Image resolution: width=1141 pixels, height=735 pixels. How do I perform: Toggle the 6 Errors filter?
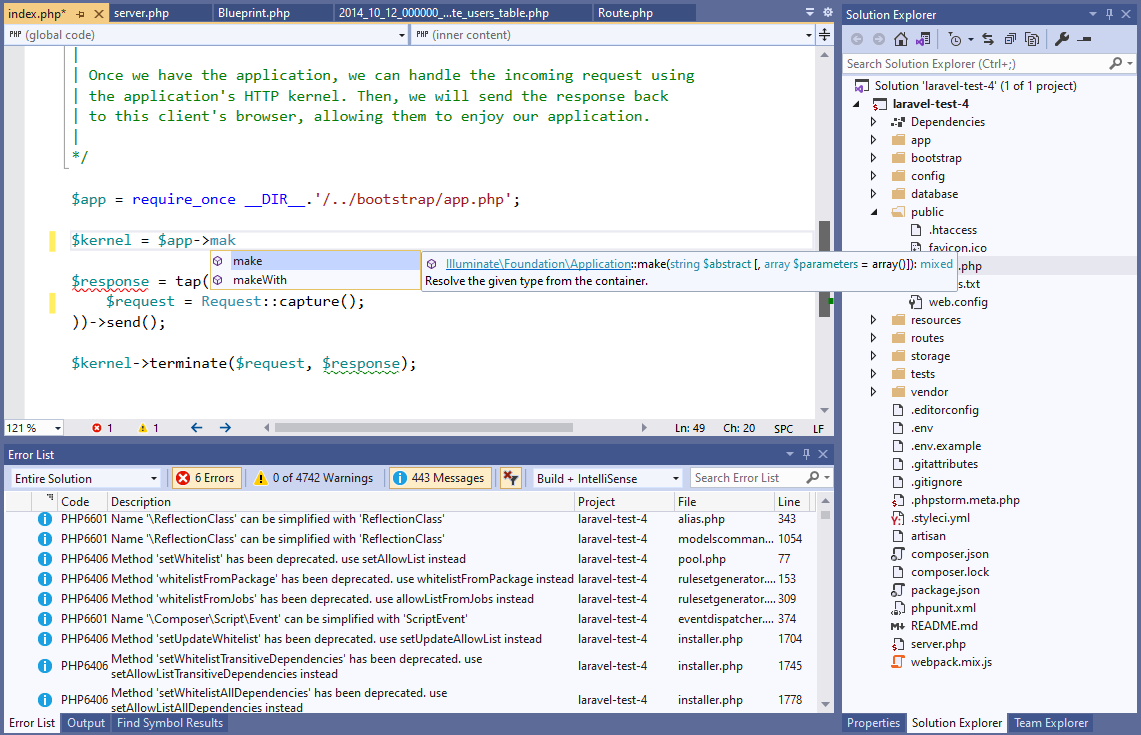point(207,478)
